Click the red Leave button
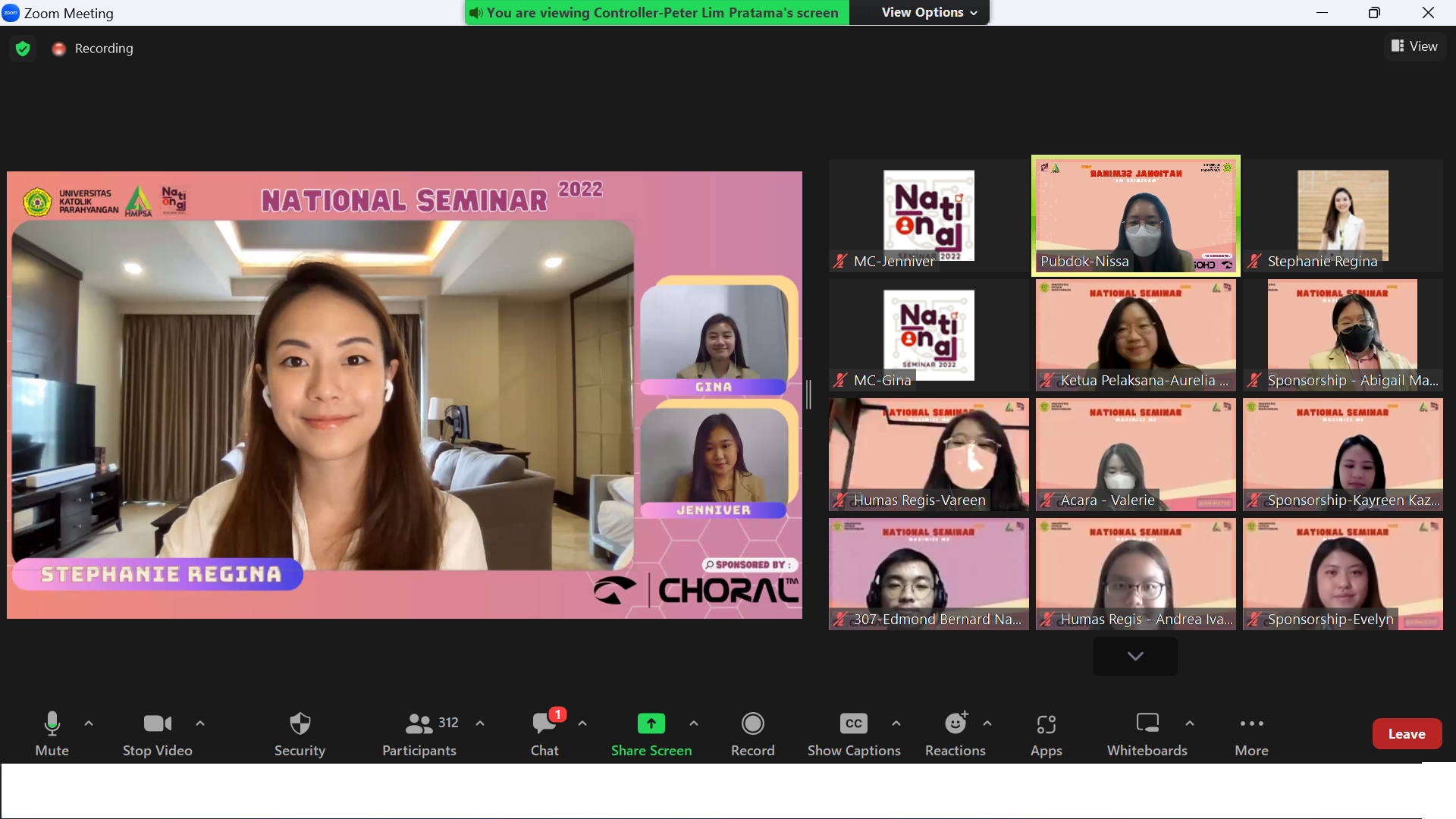Image resolution: width=1456 pixels, height=819 pixels. [x=1406, y=733]
